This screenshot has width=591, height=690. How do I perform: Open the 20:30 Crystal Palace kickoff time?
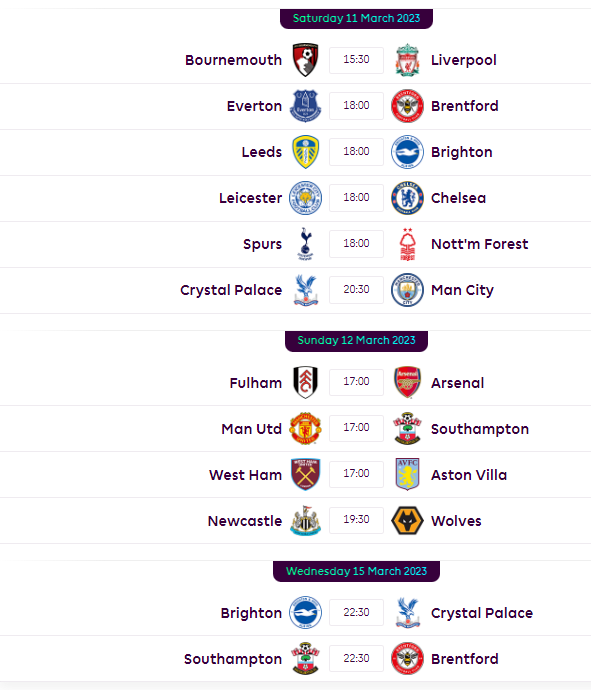[x=356, y=290]
